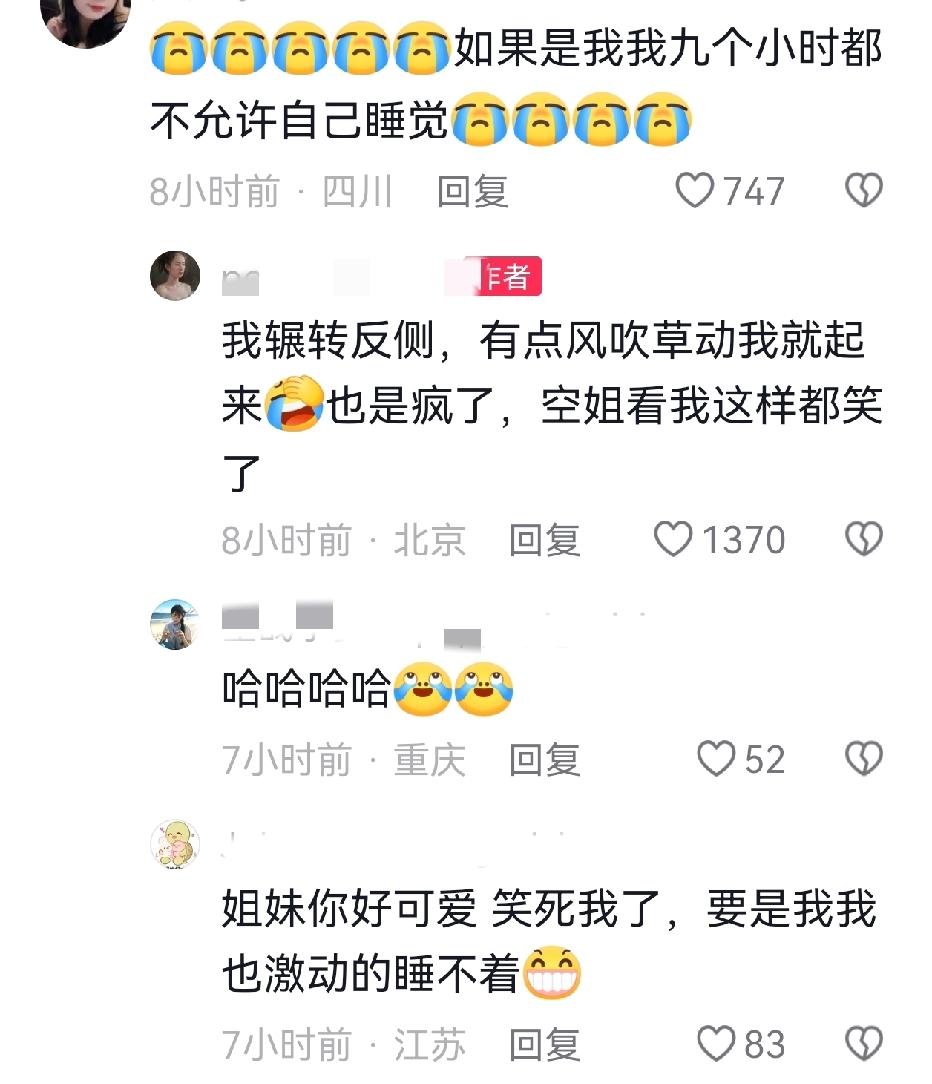Viewport: 932px width, 1084px height.
Task: Tap the 如果是我我九个小时 comment text
Action: point(516,84)
